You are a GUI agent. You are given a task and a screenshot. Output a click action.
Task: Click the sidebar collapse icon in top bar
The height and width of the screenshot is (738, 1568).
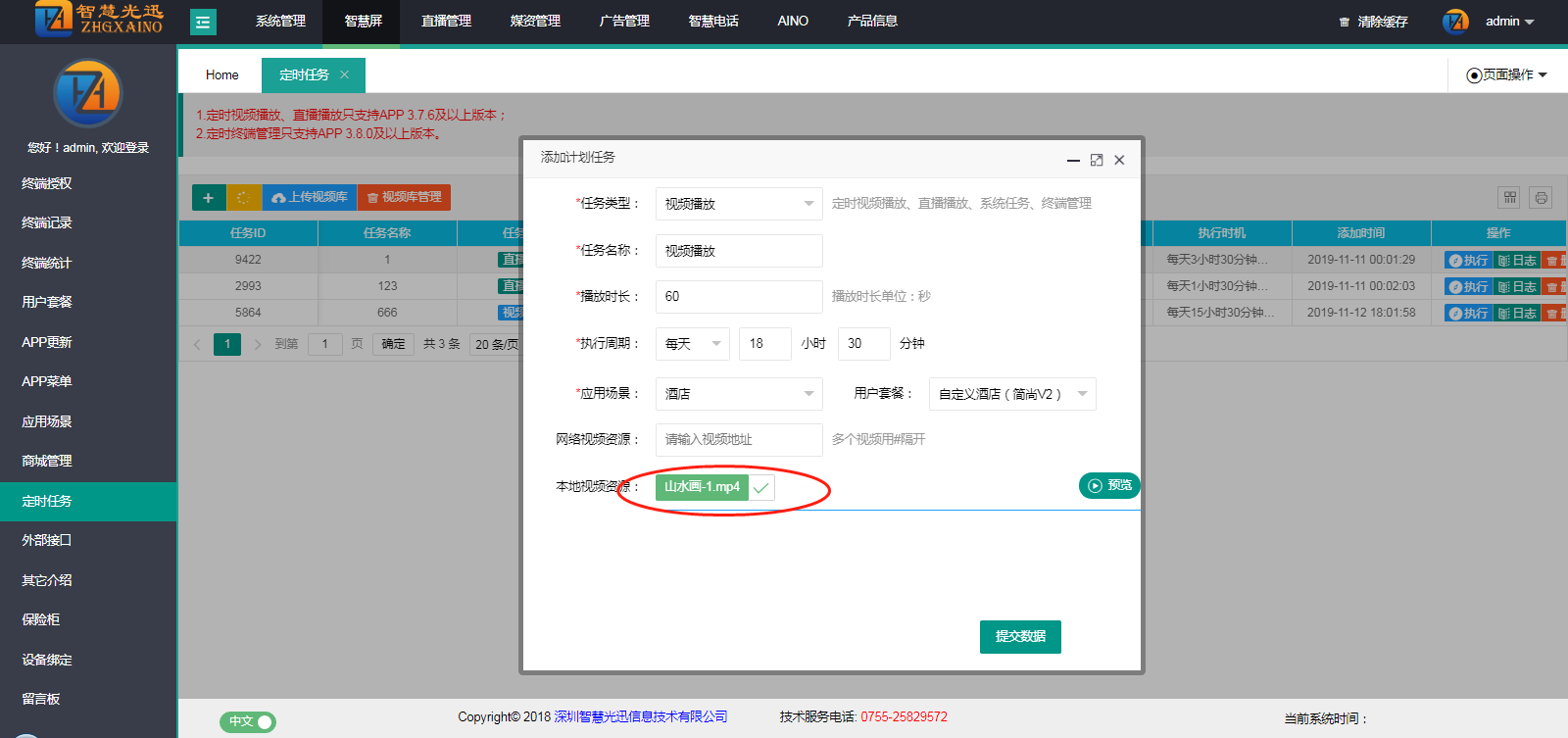pos(203,22)
